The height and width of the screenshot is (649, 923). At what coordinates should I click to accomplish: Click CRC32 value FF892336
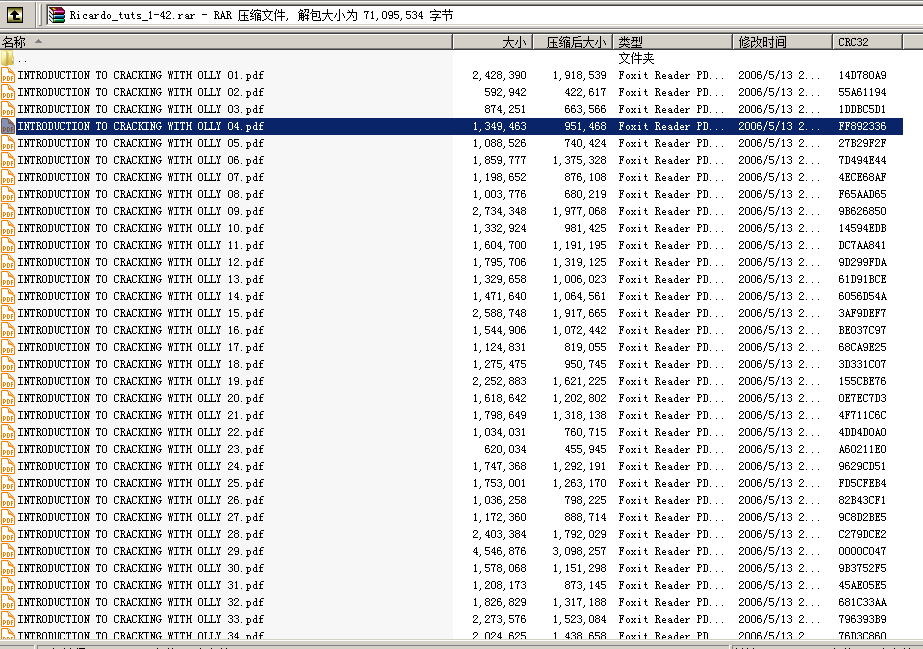click(862, 127)
